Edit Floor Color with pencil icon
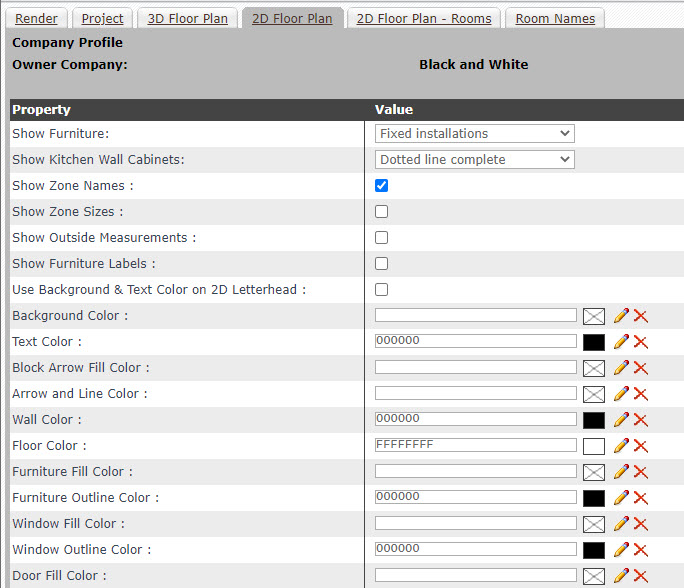Image resolution: width=684 pixels, height=588 pixels. coord(621,445)
